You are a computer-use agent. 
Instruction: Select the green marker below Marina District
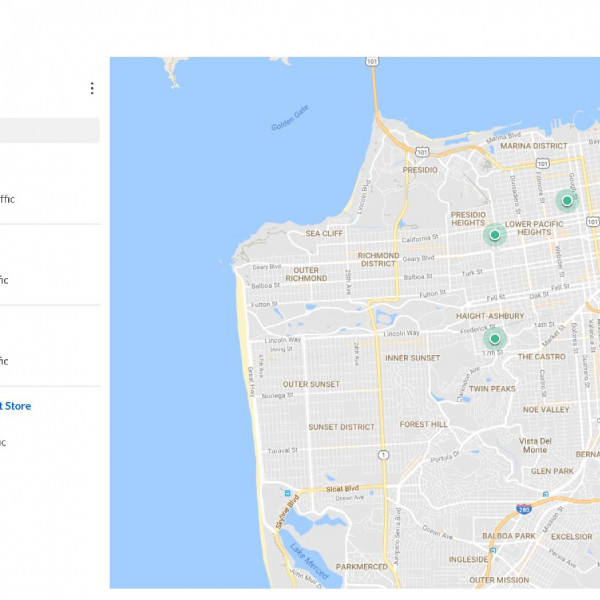(567, 200)
